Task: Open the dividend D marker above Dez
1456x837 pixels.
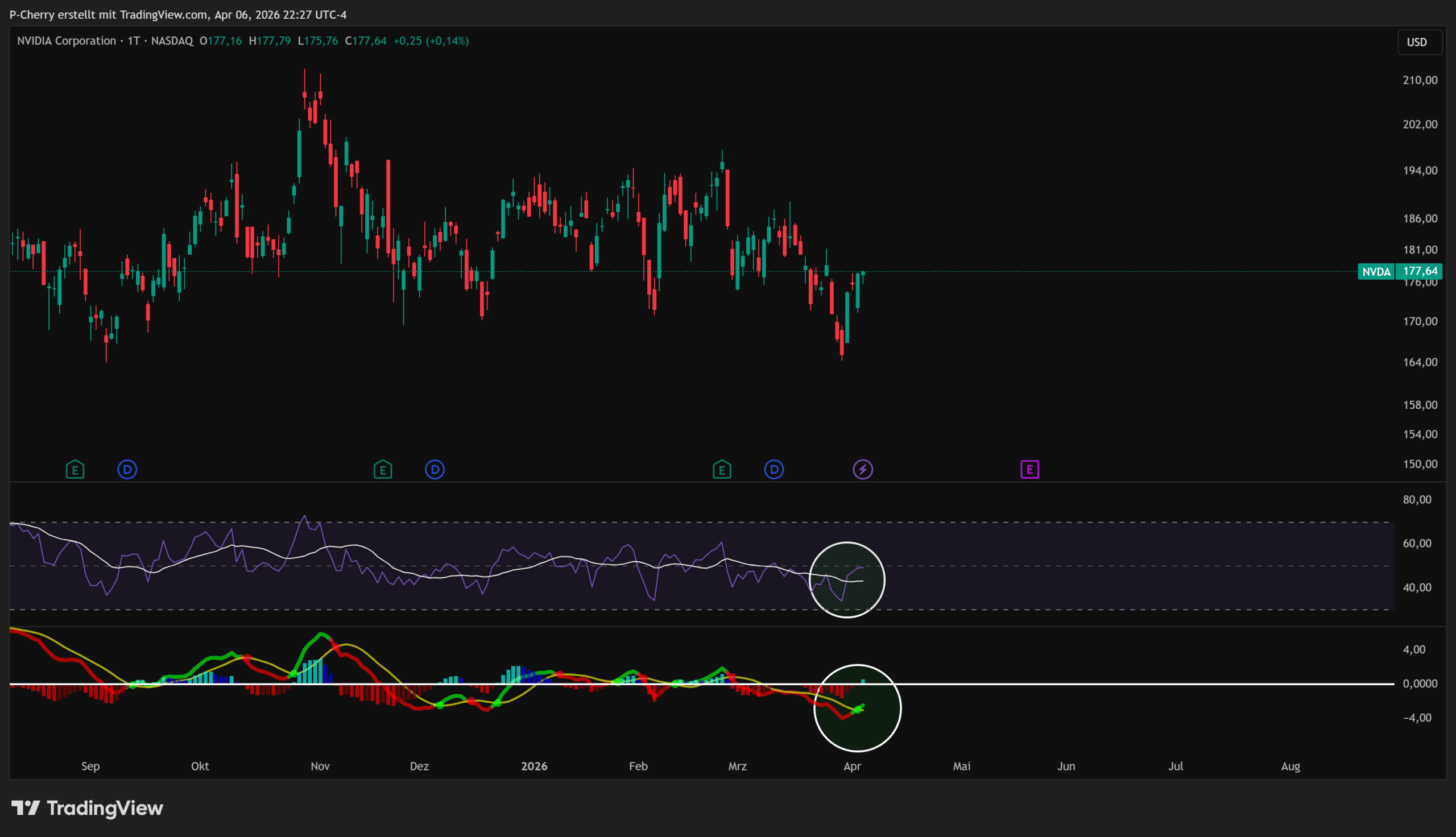Action: [435, 470]
